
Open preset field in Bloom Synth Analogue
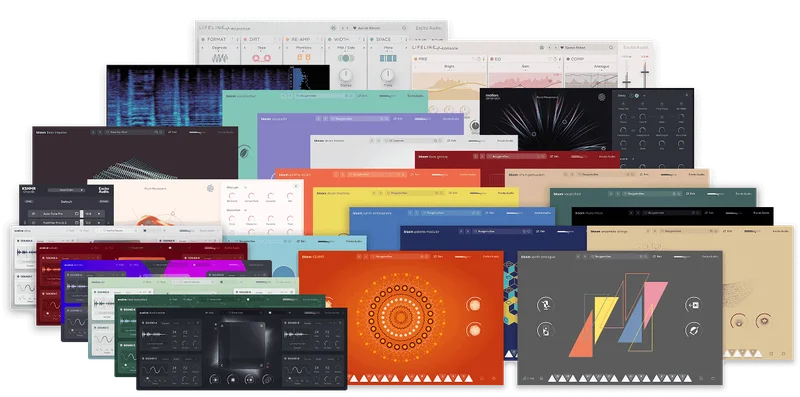click(618, 256)
